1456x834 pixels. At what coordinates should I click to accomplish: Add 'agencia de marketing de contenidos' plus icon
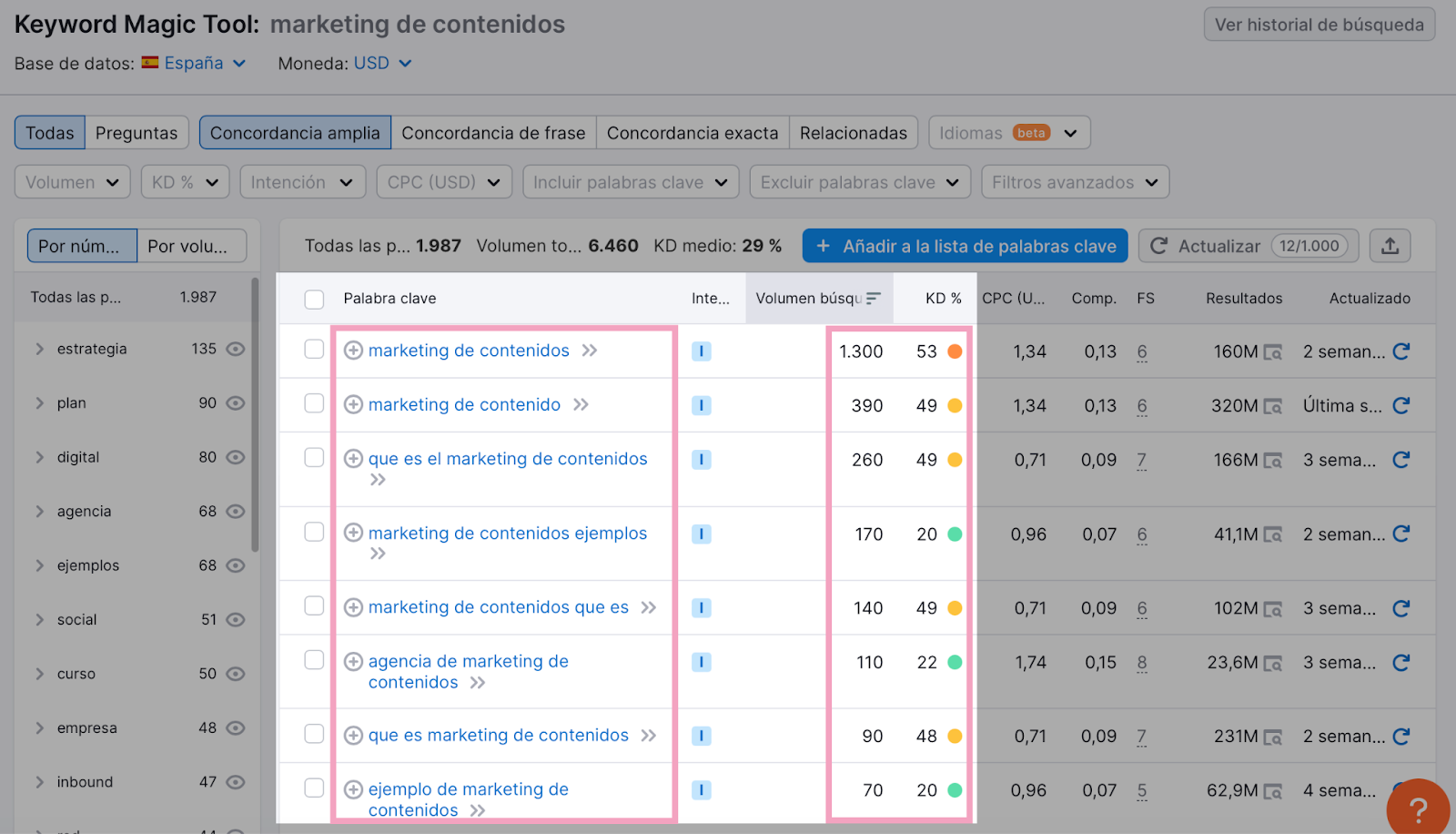pyautogui.click(x=353, y=662)
